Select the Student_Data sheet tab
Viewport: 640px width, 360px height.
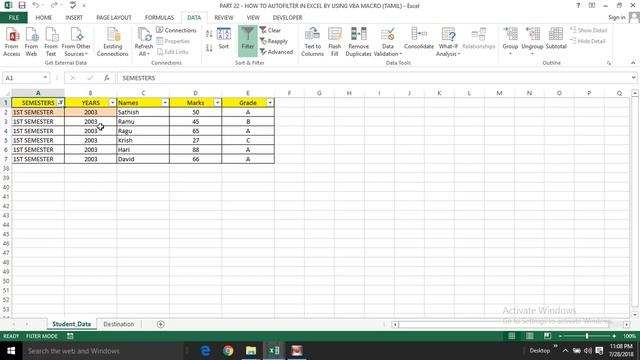tap(71, 324)
